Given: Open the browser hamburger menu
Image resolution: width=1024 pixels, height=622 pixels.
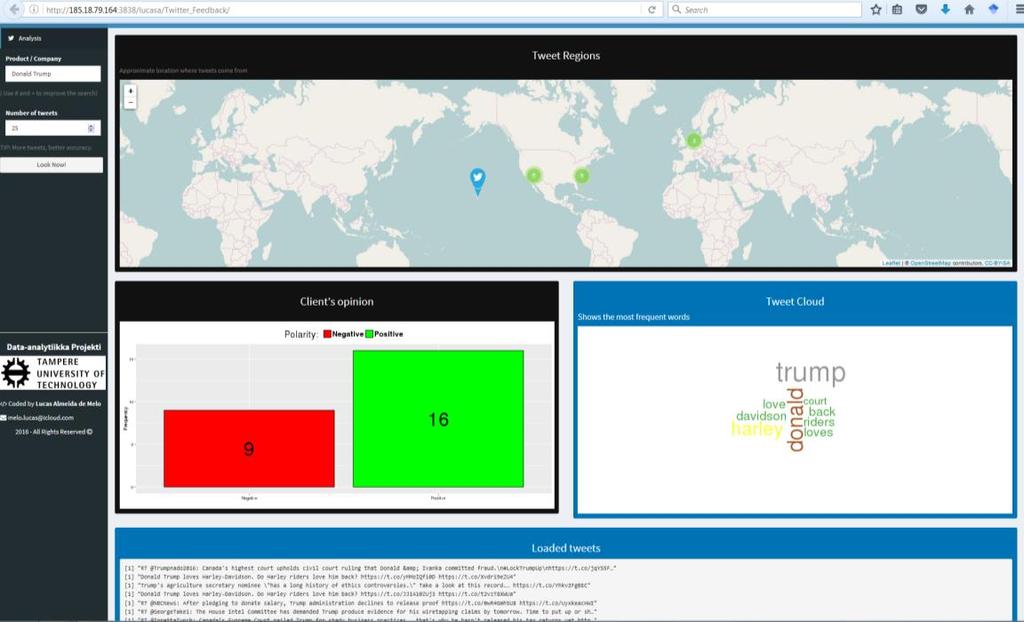Looking at the screenshot, I should (1019, 9).
